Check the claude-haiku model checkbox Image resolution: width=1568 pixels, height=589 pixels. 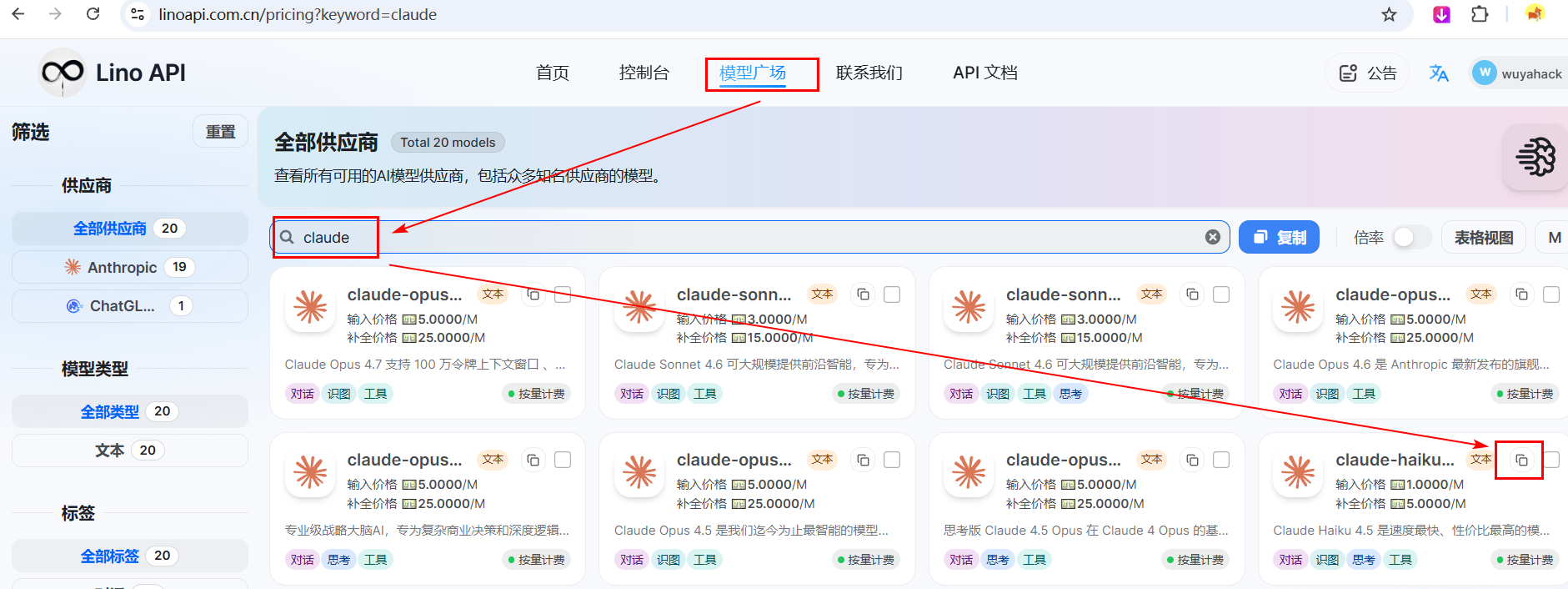tap(1550, 460)
